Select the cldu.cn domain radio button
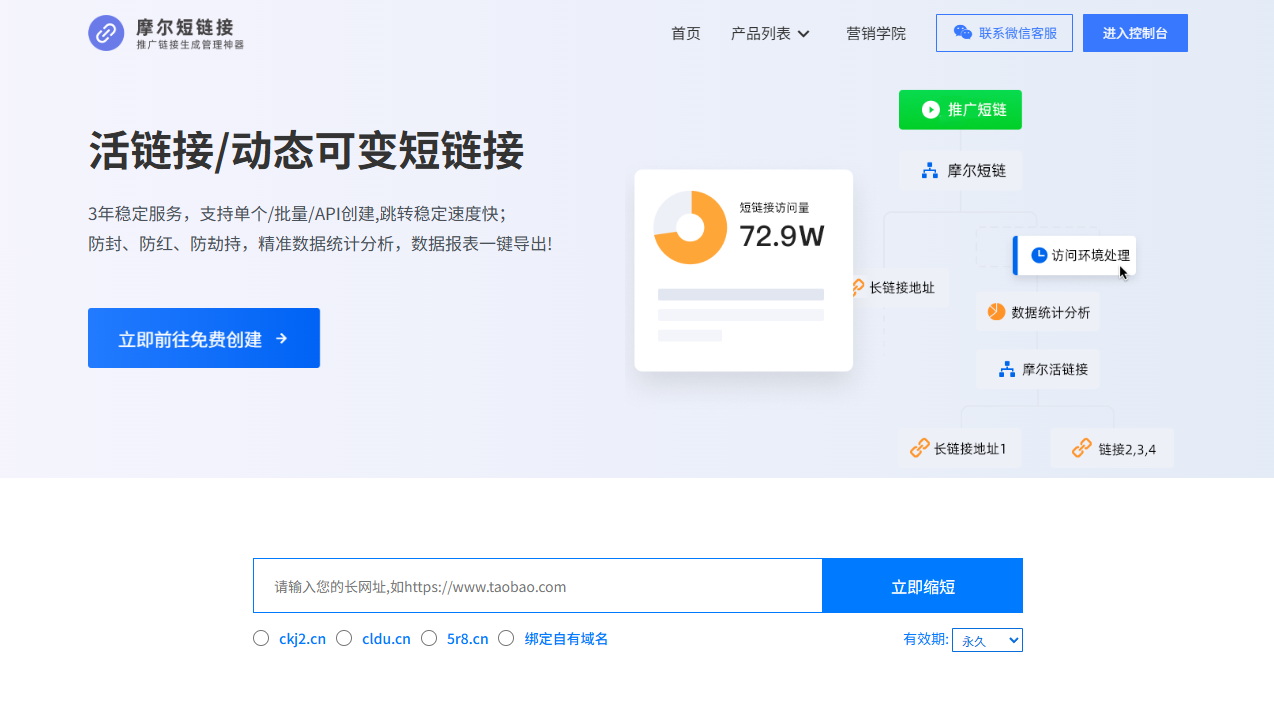This screenshot has height=716, width=1274. point(344,638)
